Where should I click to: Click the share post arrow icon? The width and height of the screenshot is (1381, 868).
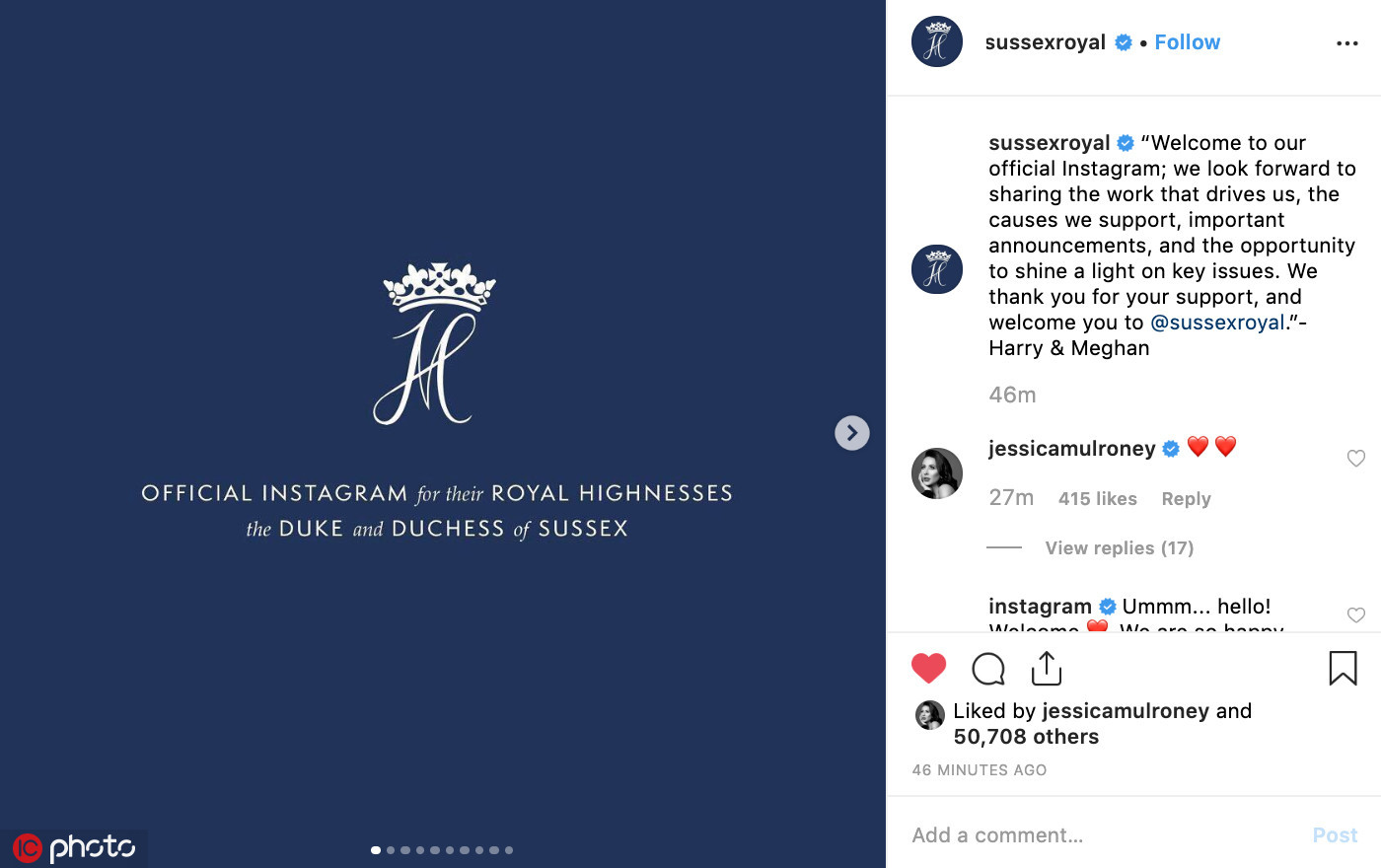click(1046, 669)
